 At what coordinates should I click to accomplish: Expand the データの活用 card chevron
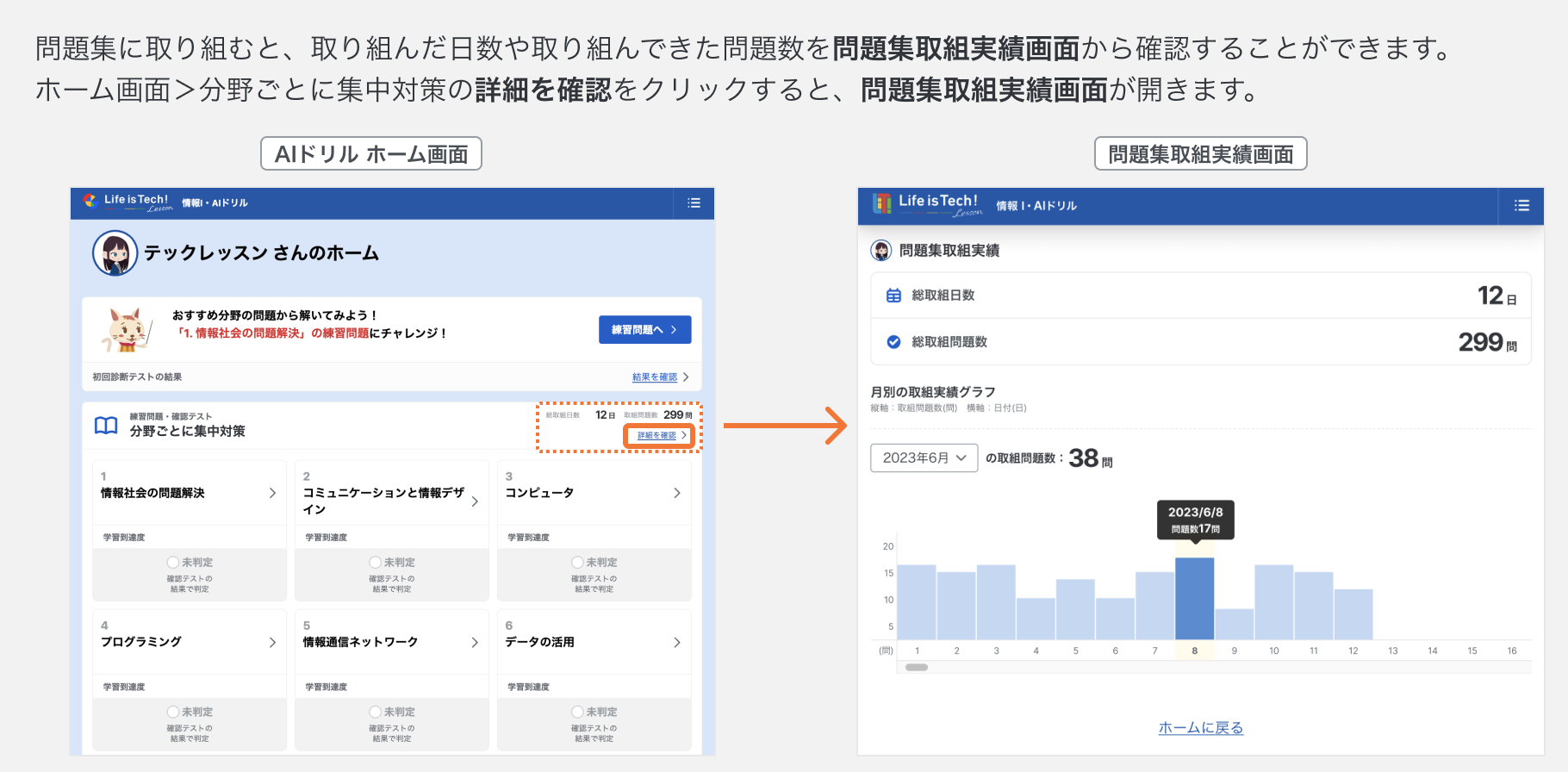677,643
